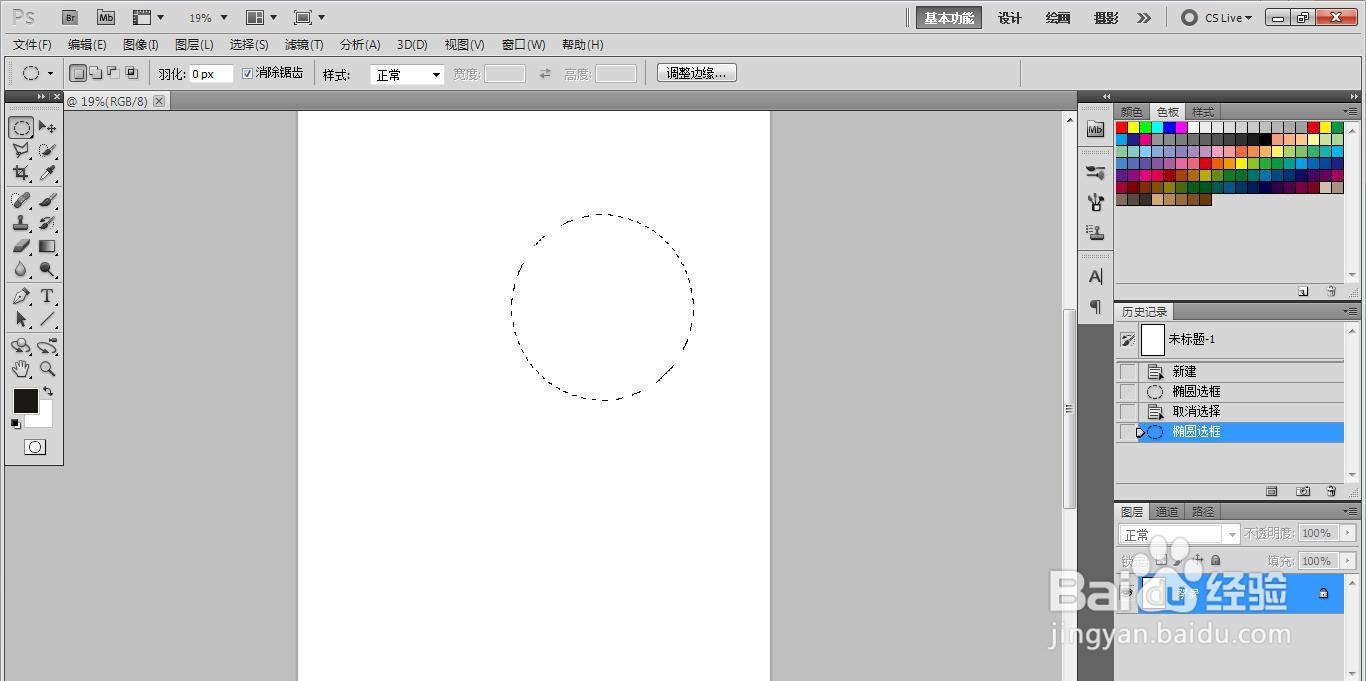Create new document from current history state
Viewport: 1366px width, 681px height.
(1272, 491)
